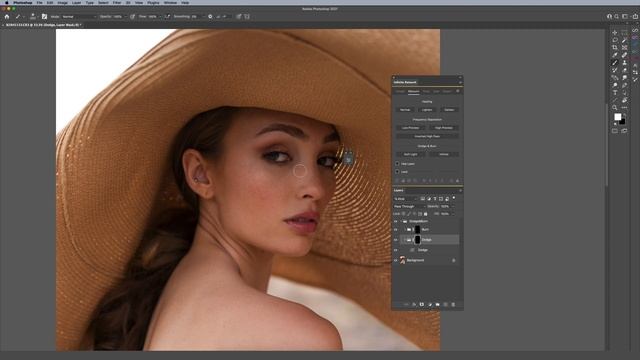Click the lock icon on Background layer

point(453,260)
